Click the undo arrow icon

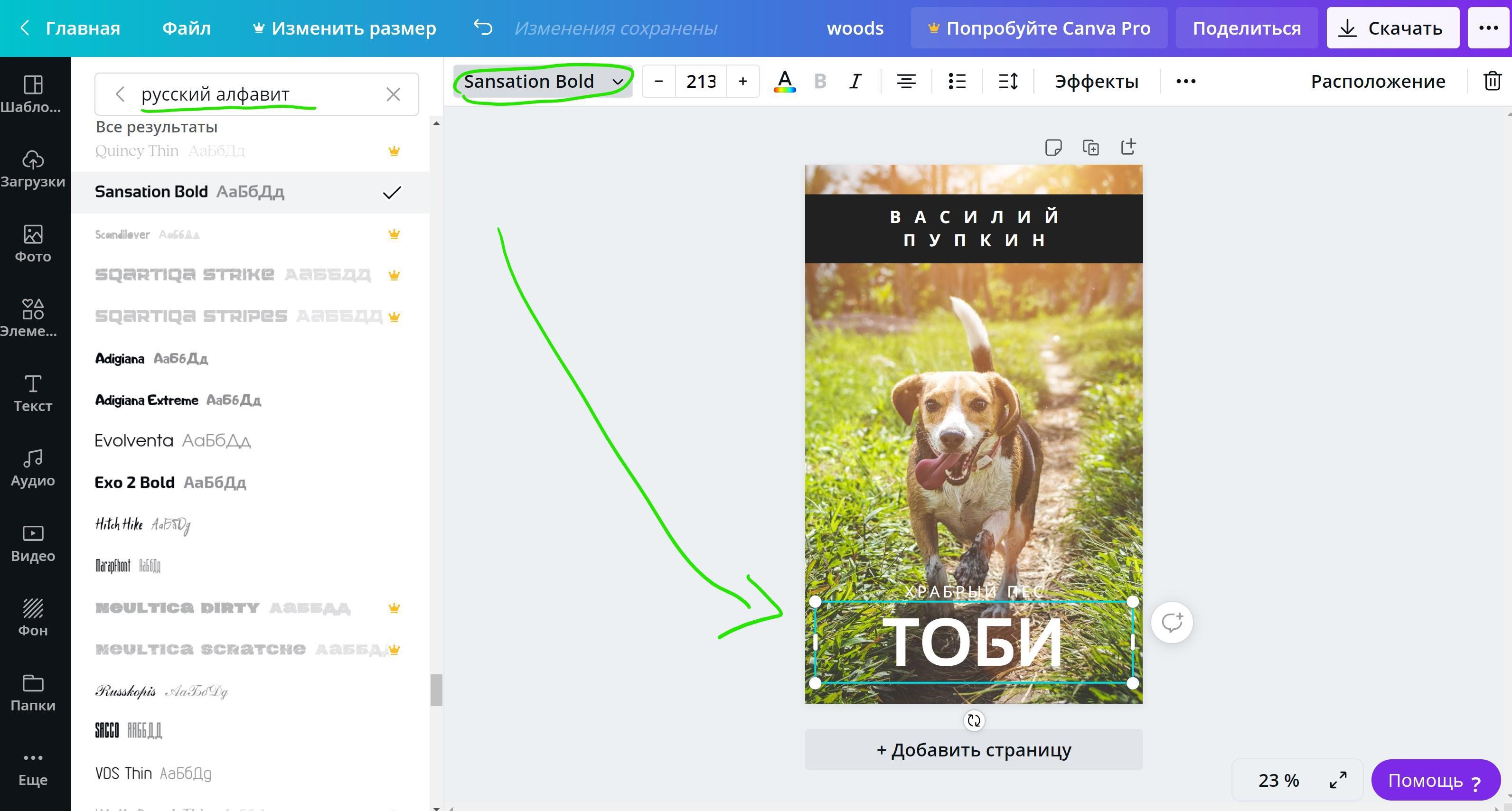point(482,28)
